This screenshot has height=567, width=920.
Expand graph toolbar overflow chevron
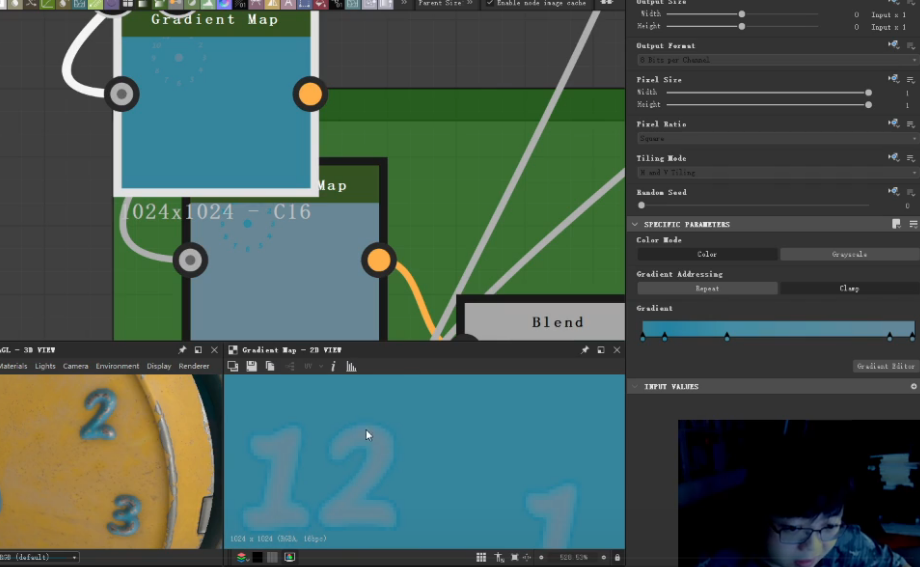(404, 3)
